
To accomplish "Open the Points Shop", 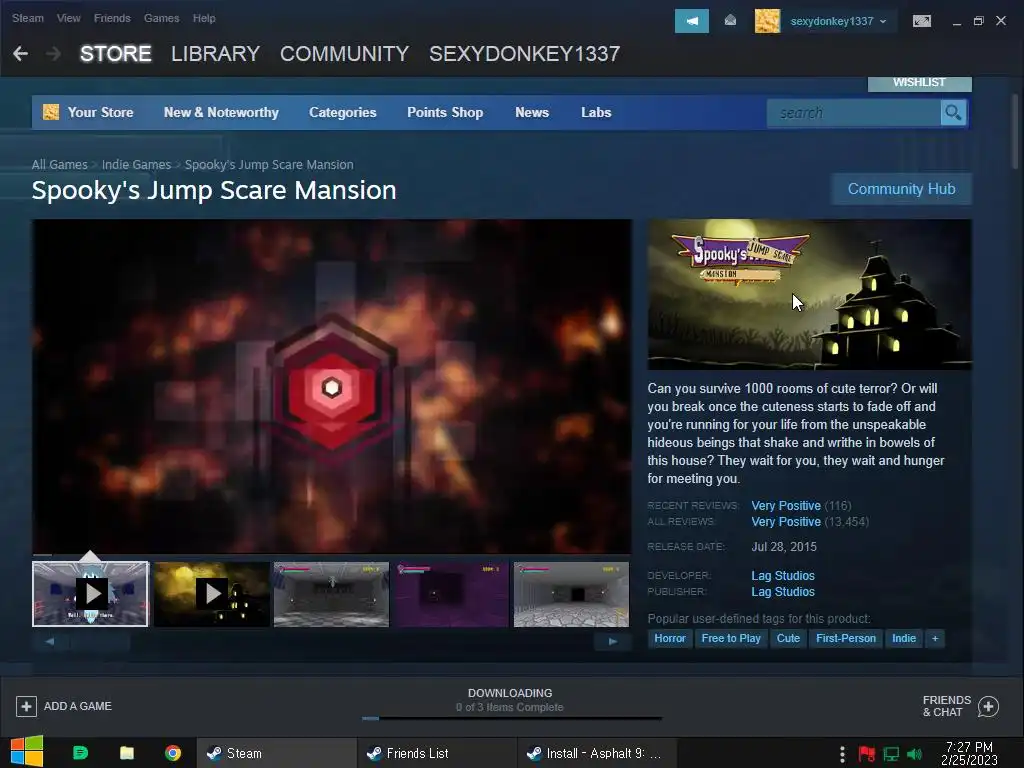I will pos(445,112).
